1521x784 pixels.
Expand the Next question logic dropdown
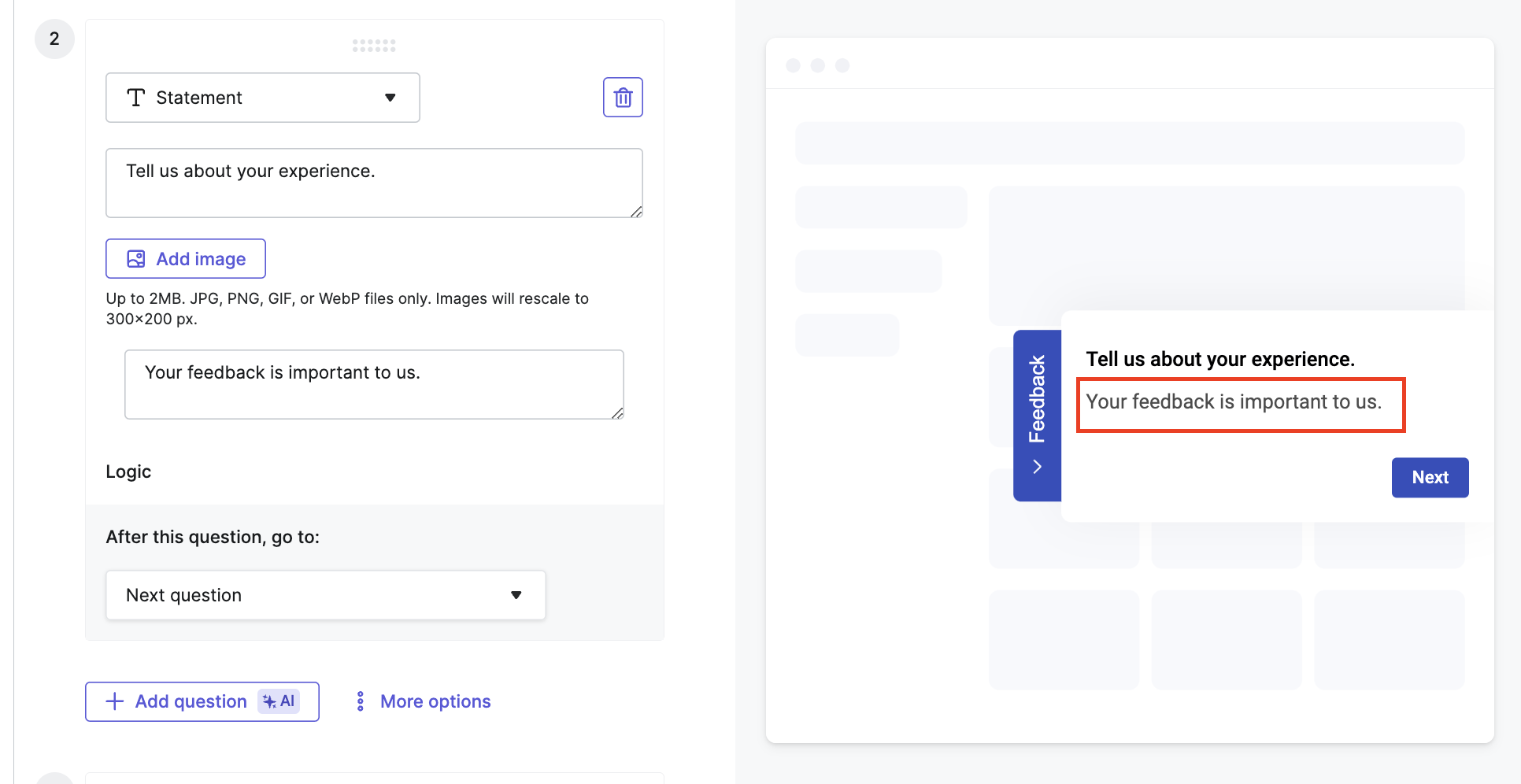pos(325,595)
